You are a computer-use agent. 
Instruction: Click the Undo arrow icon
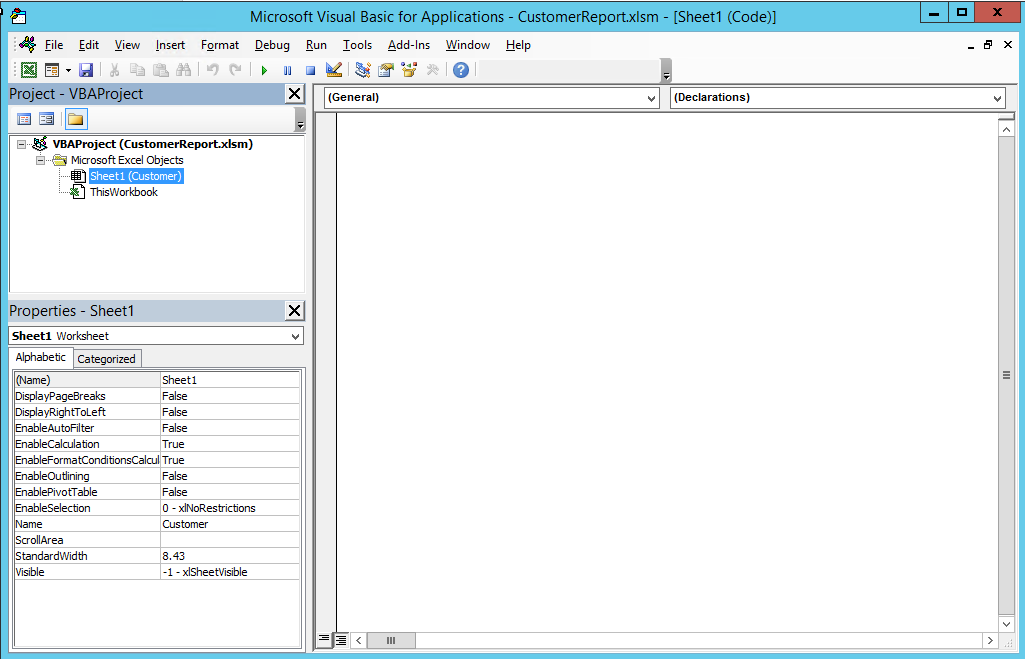click(x=212, y=70)
